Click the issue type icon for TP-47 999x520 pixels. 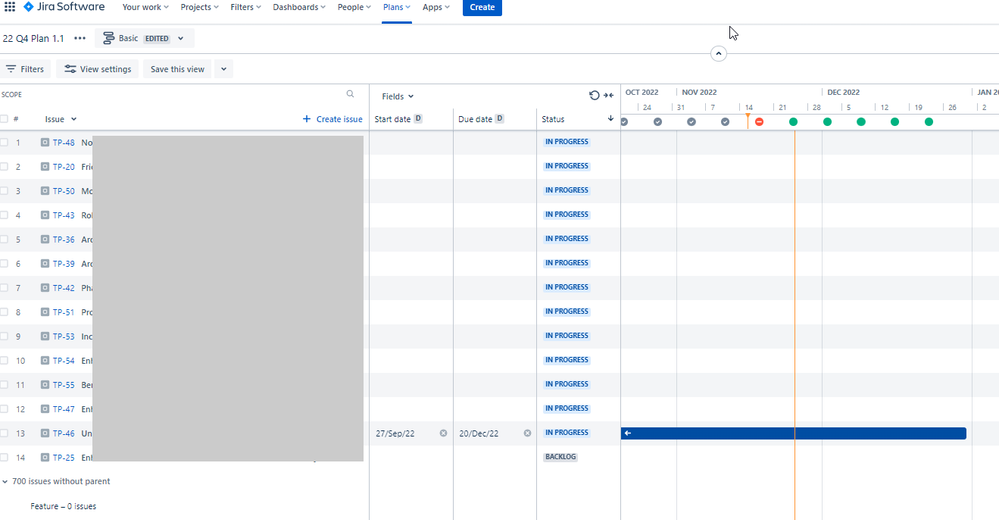(x=45, y=408)
